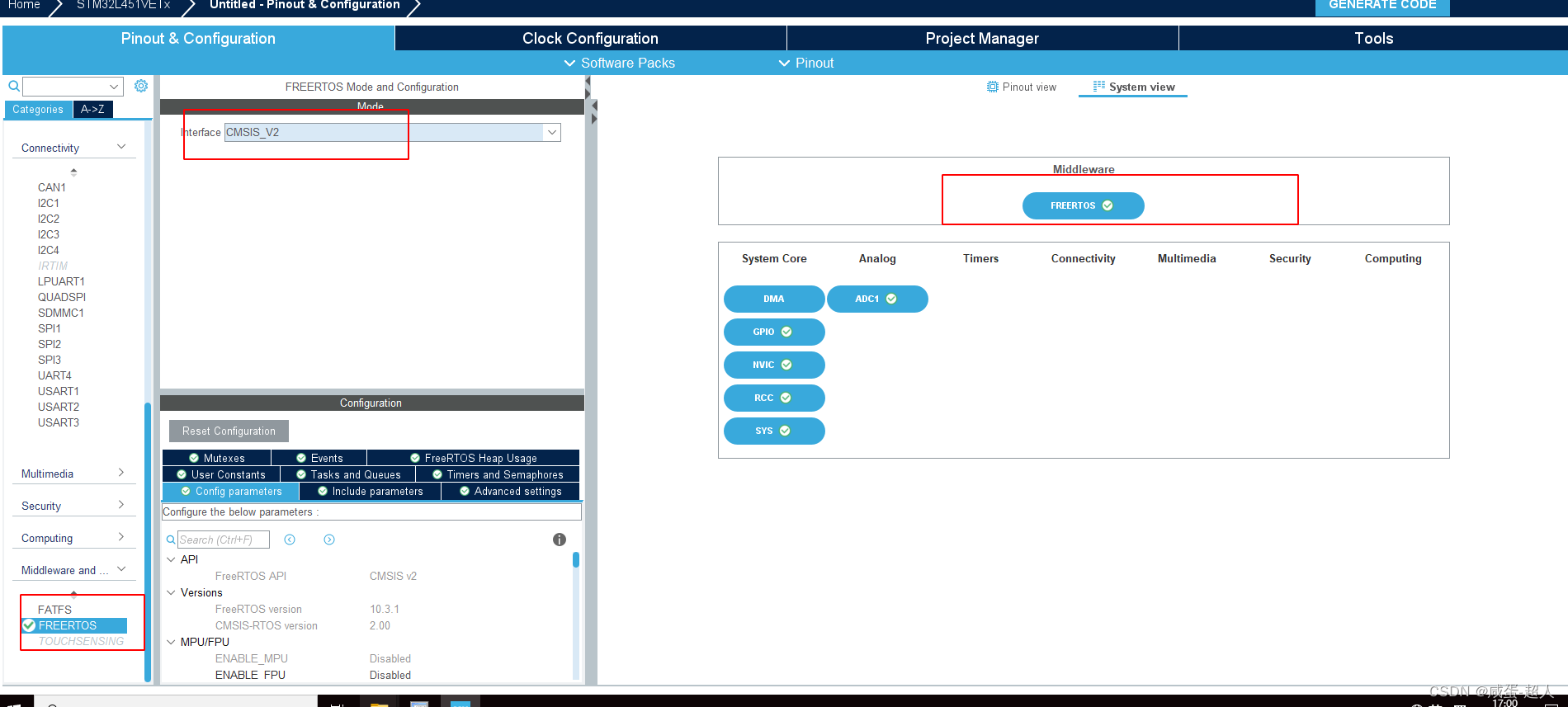Image resolution: width=1568 pixels, height=707 pixels.
Task: Open the User Constants tab
Action: (221, 474)
